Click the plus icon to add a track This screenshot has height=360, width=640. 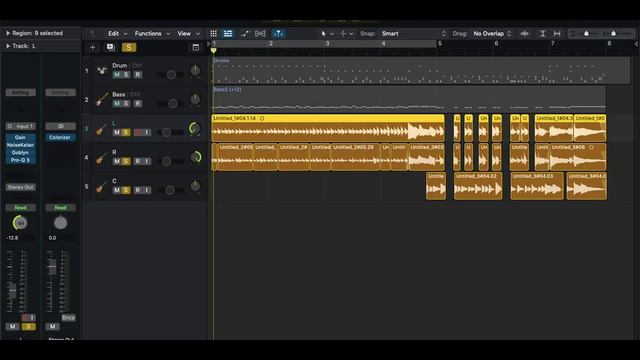coord(93,47)
